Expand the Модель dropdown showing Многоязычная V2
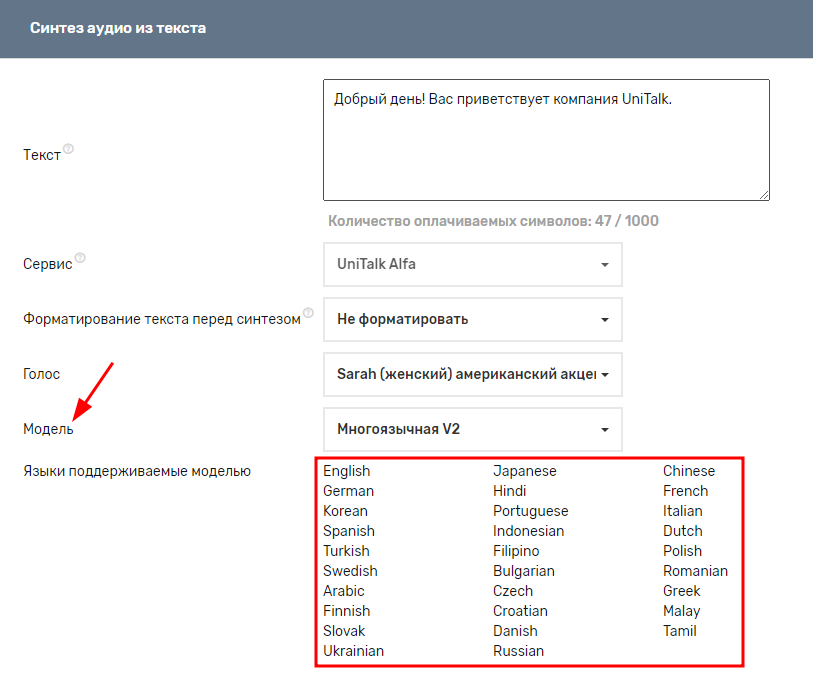 pos(472,429)
